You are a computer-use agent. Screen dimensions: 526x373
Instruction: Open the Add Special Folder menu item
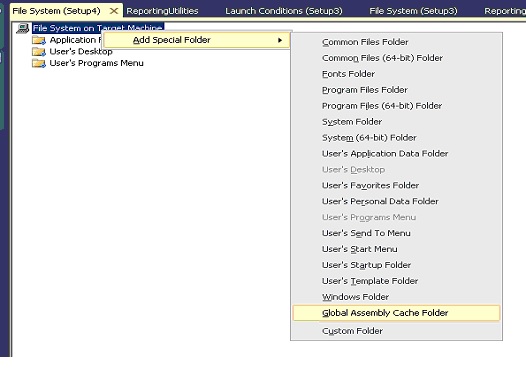tap(197, 40)
